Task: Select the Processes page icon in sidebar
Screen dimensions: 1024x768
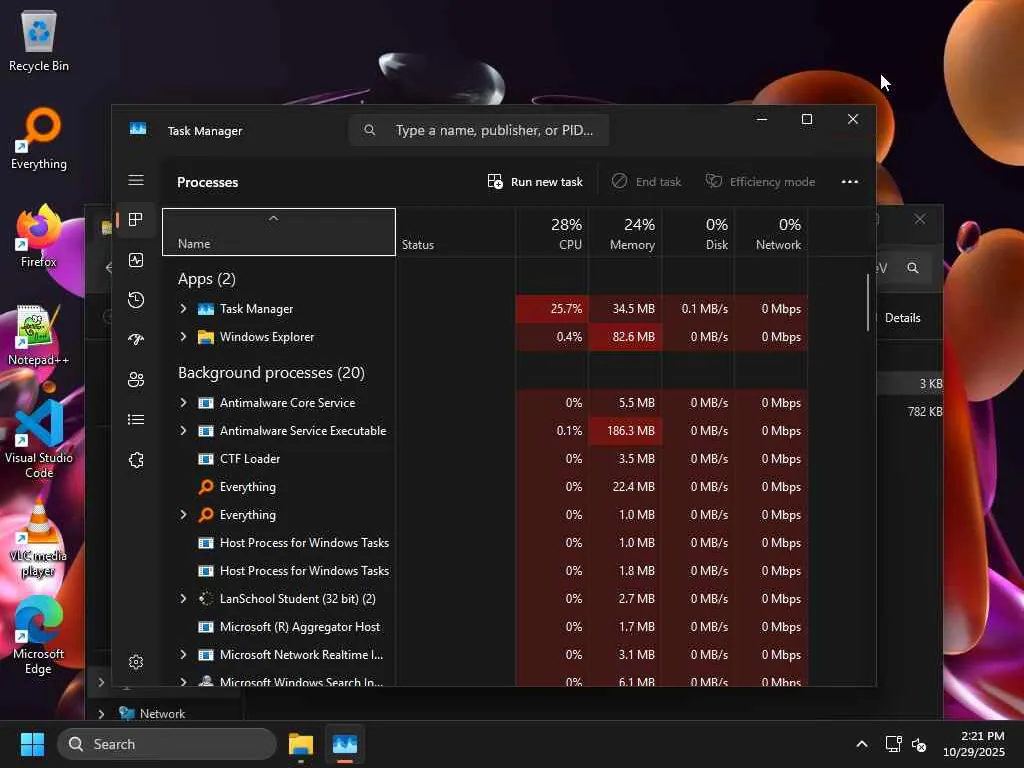Action: tap(136, 219)
